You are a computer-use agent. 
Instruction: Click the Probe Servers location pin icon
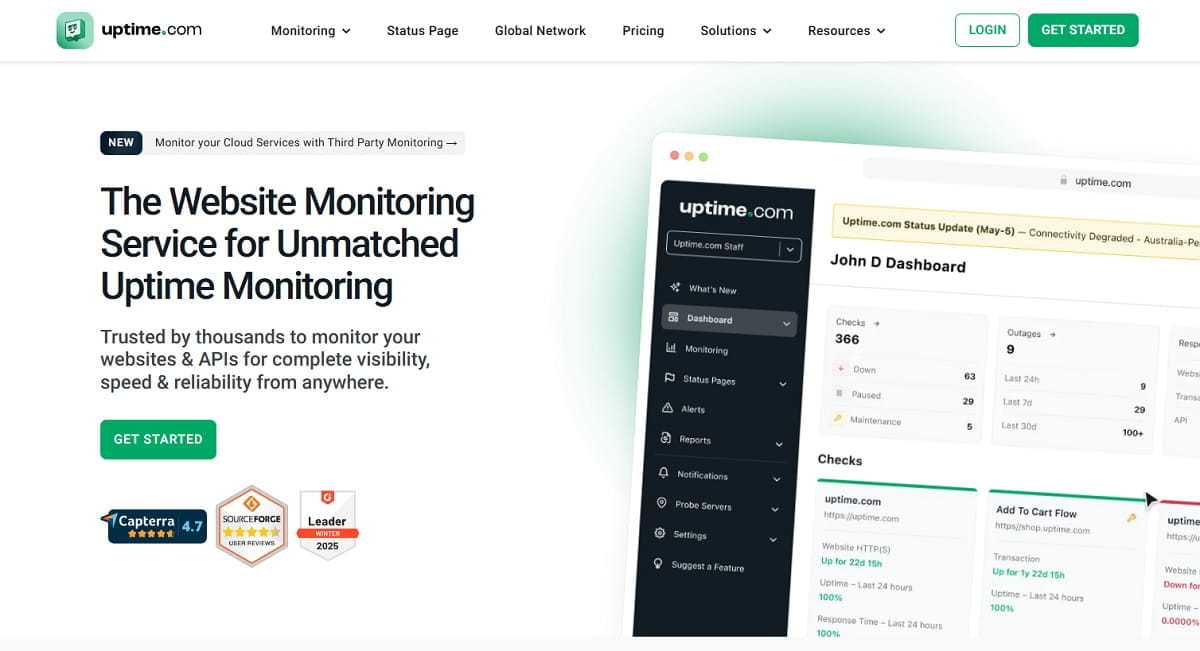661,503
